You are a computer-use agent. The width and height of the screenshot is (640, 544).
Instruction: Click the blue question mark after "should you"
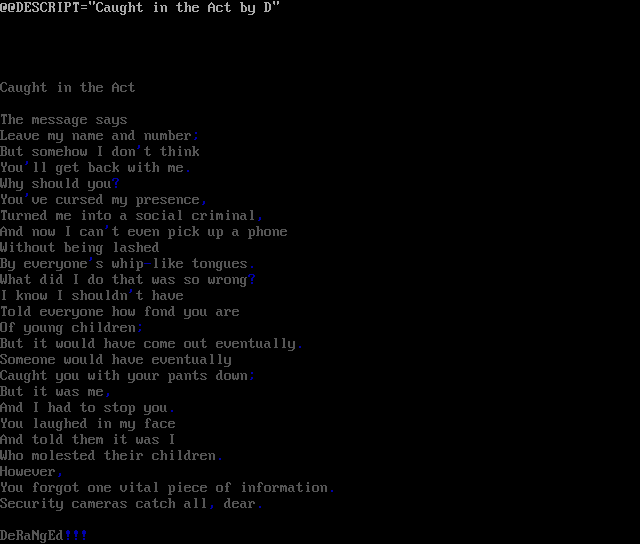[116, 184]
